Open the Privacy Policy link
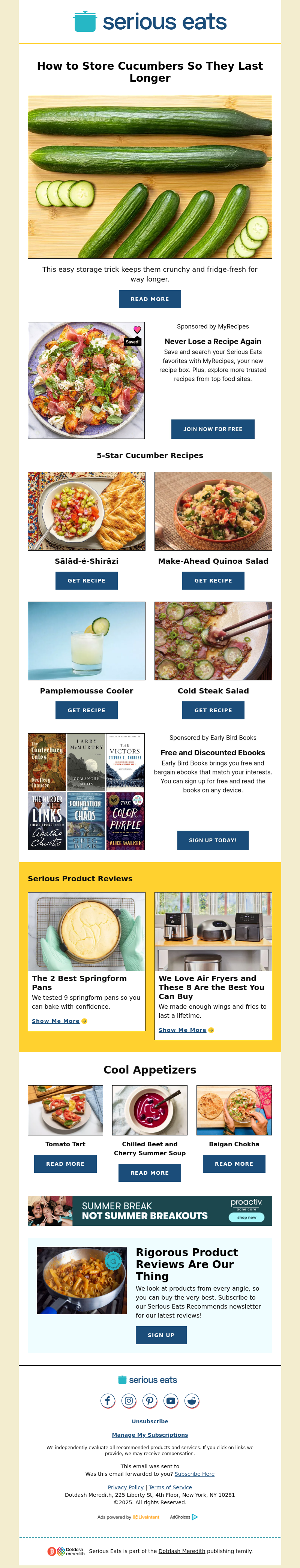The height and width of the screenshot is (1568, 300). (x=126, y=1487)
